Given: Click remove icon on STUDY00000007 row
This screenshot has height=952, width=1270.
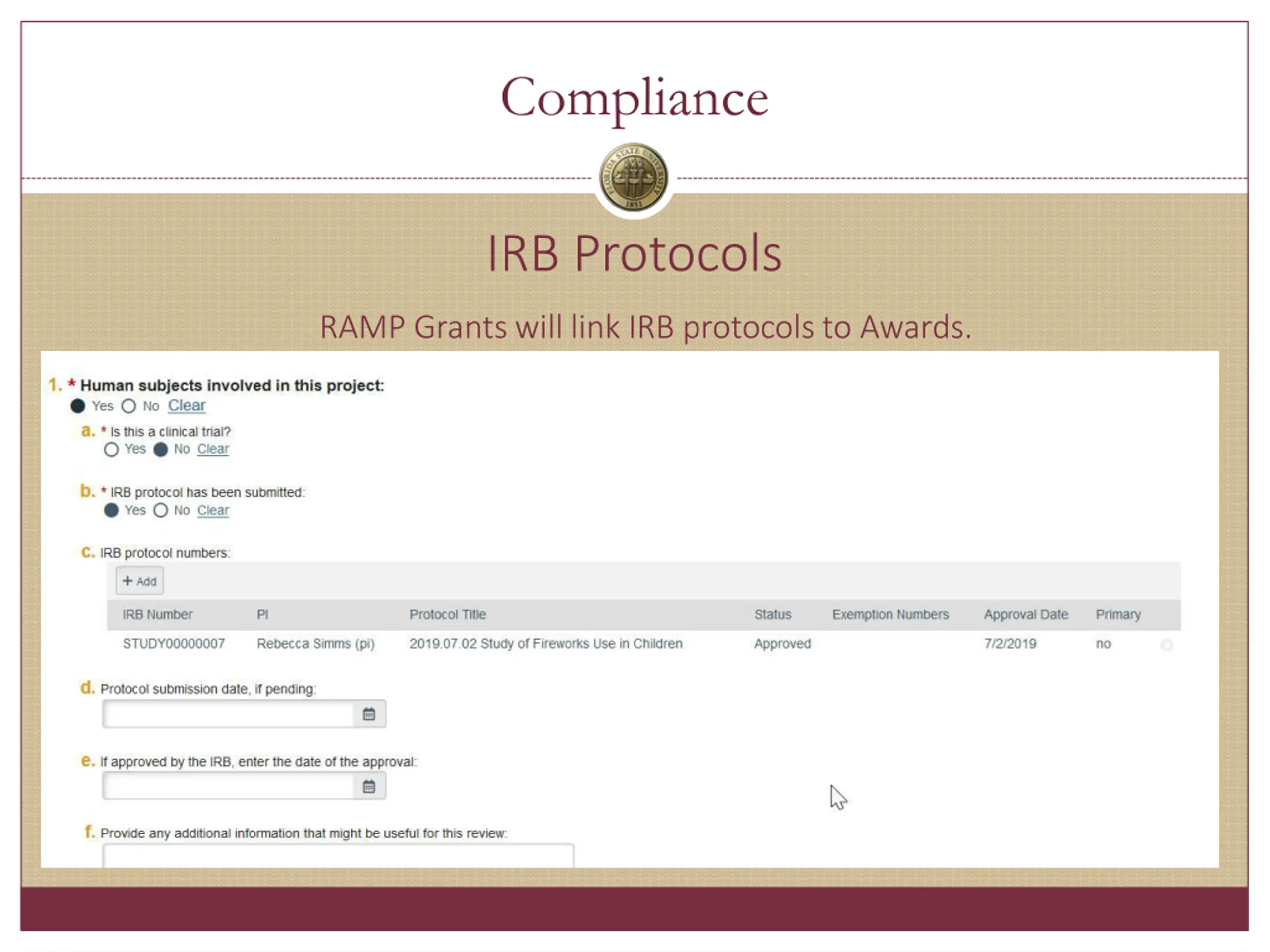Looking at the screenshot, I should [1167, 645].
